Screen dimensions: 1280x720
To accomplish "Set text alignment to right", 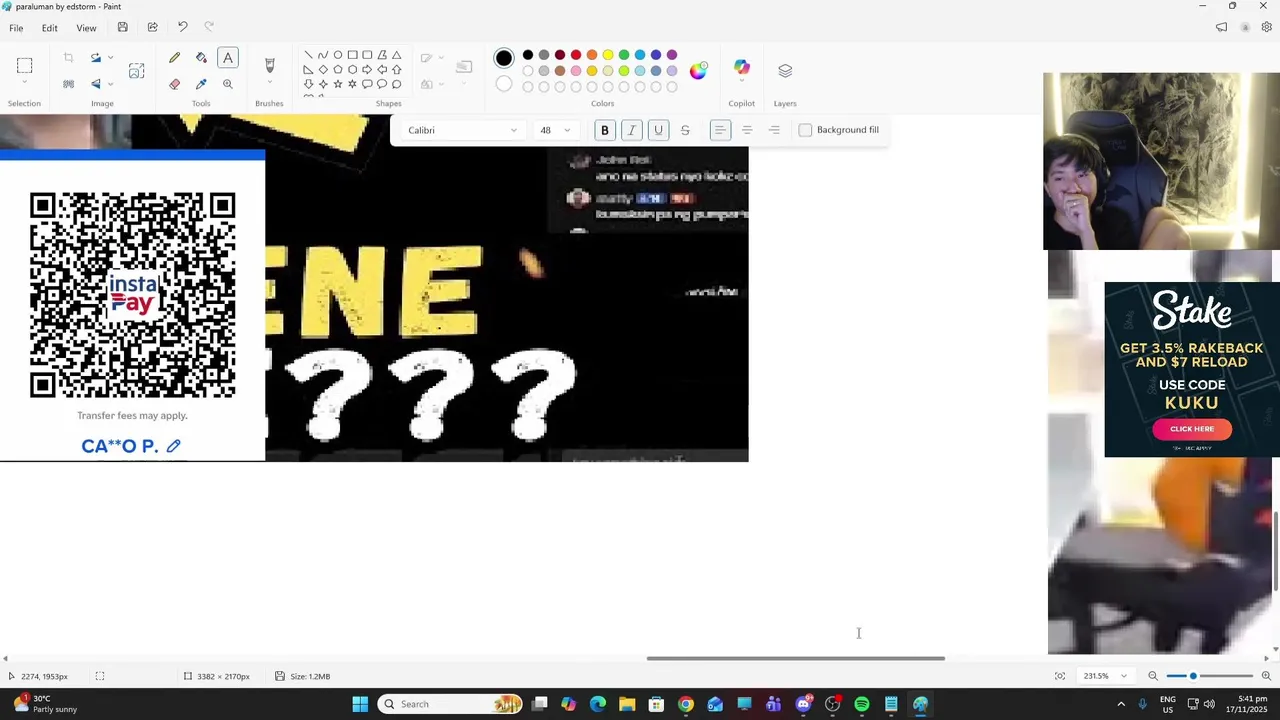I will point(774,130).
